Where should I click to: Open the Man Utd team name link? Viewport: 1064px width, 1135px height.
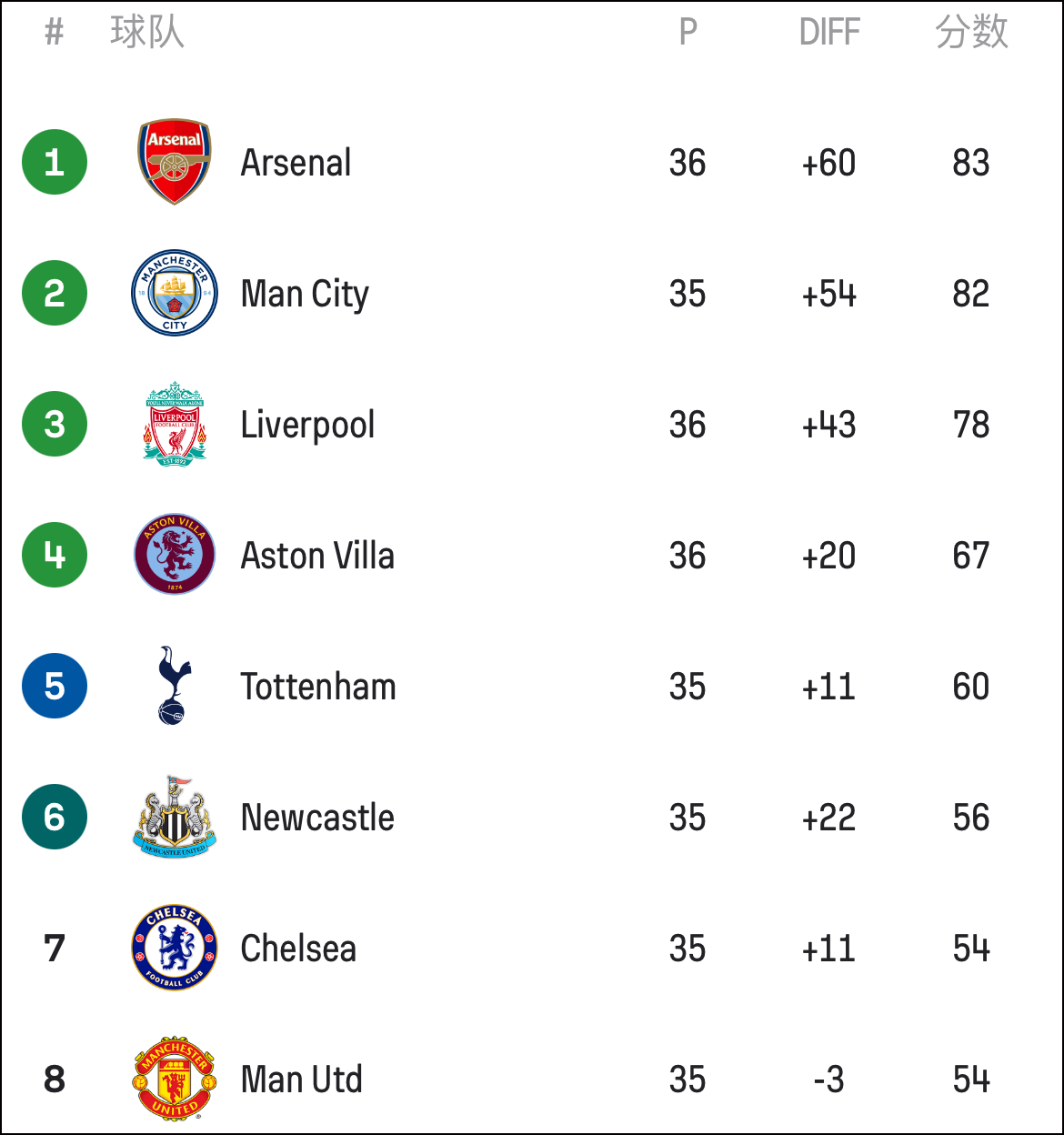click(302, 1080)
